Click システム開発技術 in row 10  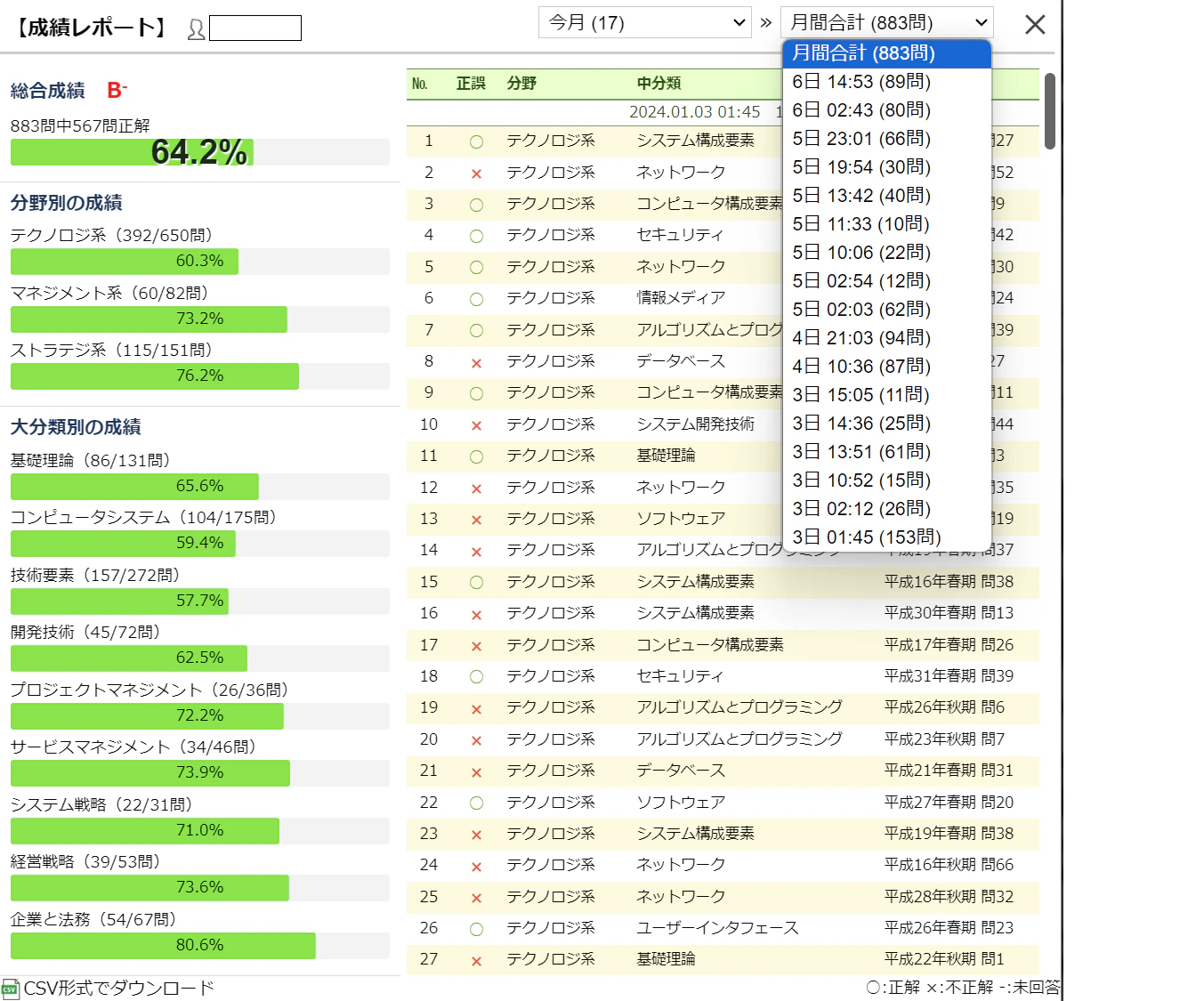click(x=695, y=424)
